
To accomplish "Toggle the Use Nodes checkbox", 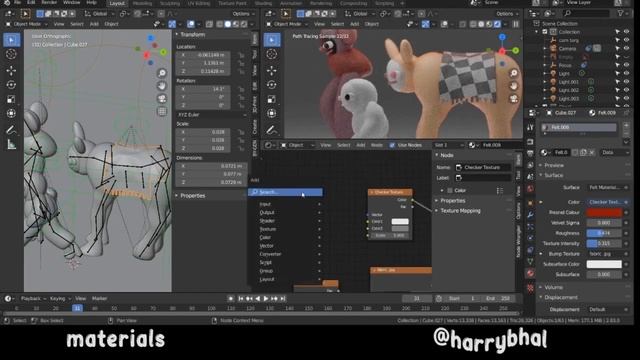I will coord(392,145).
